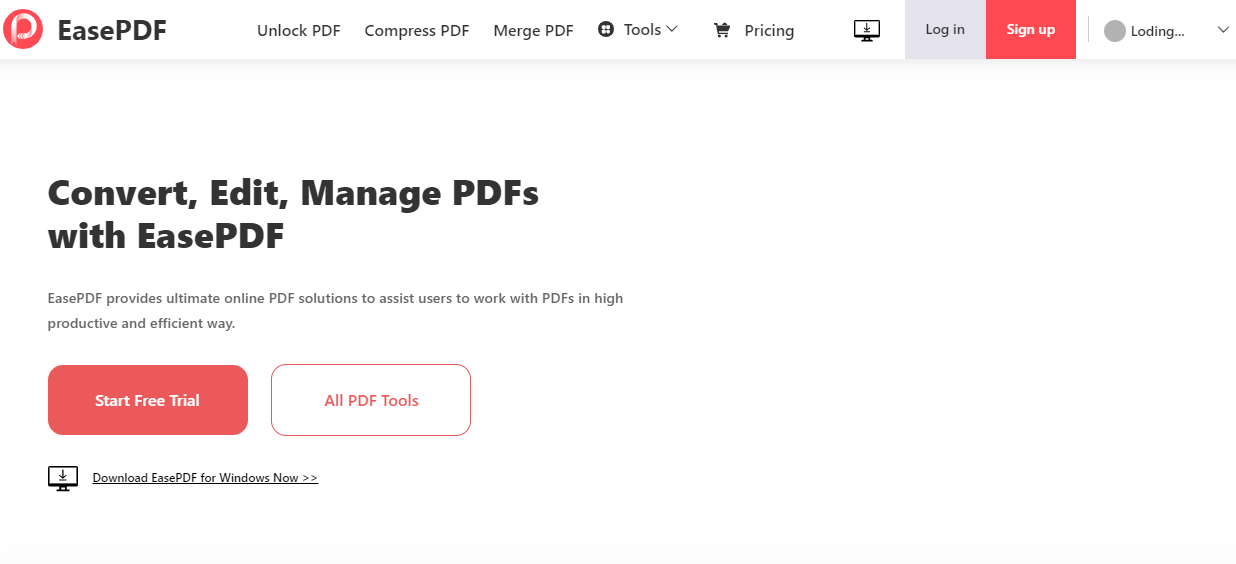Click the All PDF Tools button

pos(371,400)
